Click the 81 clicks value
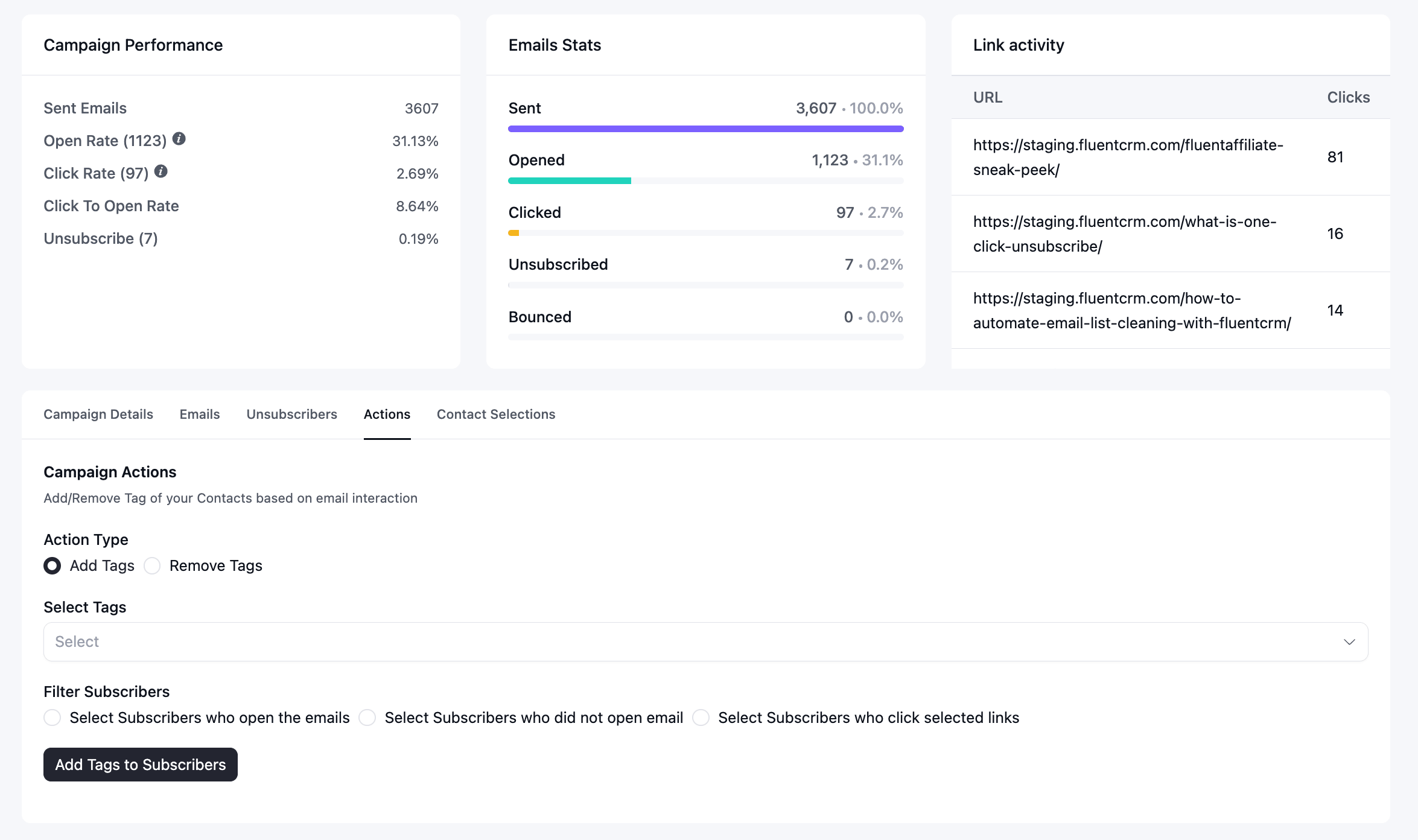 [1335, 157]
